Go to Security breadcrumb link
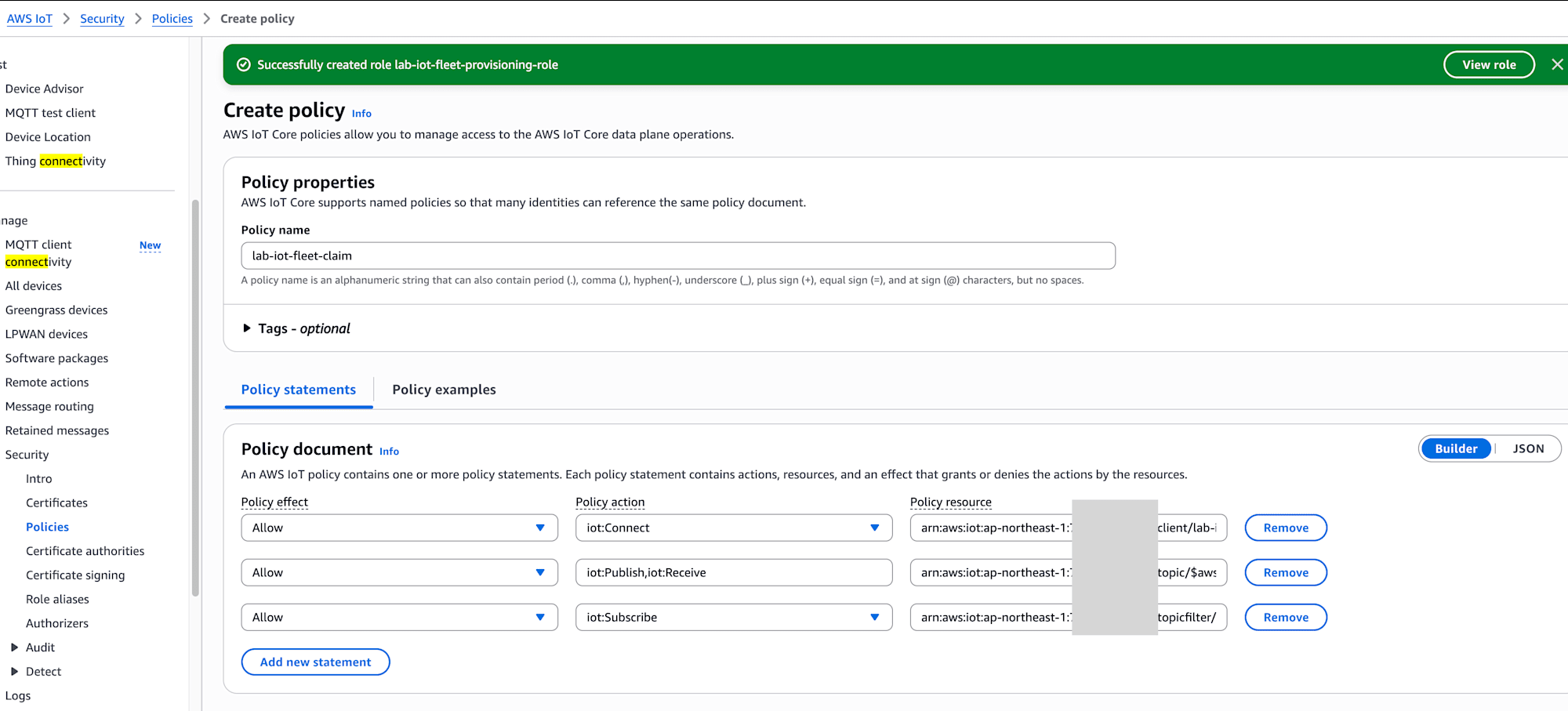Viewport: 1568px width, 711px height. [102, 19]
